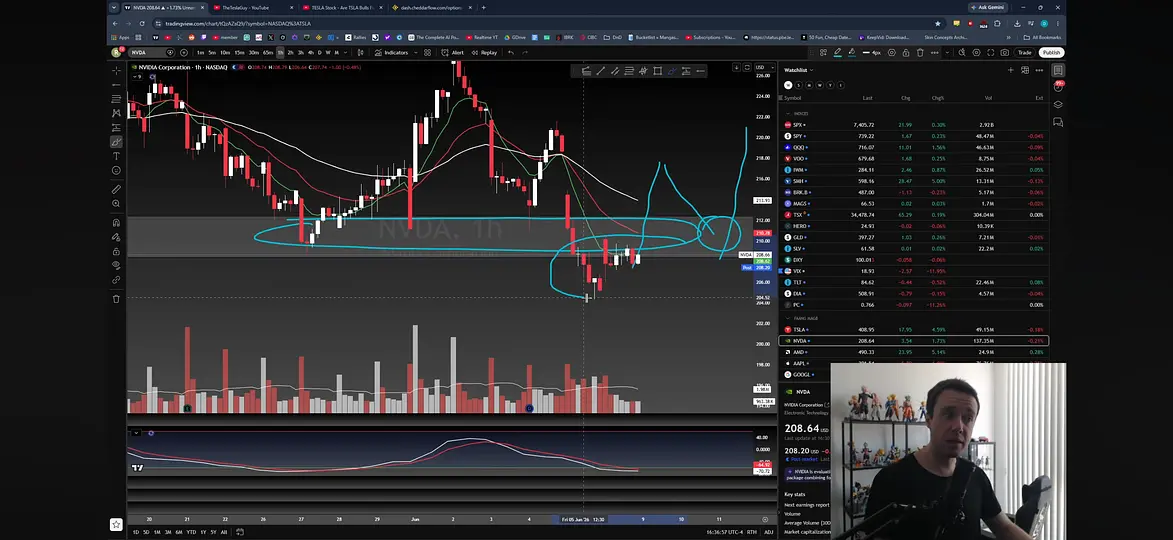Open fill color bucket swatch in drawing toolbar
This screenshot has height=540, width=1173.
click(851, 52)
